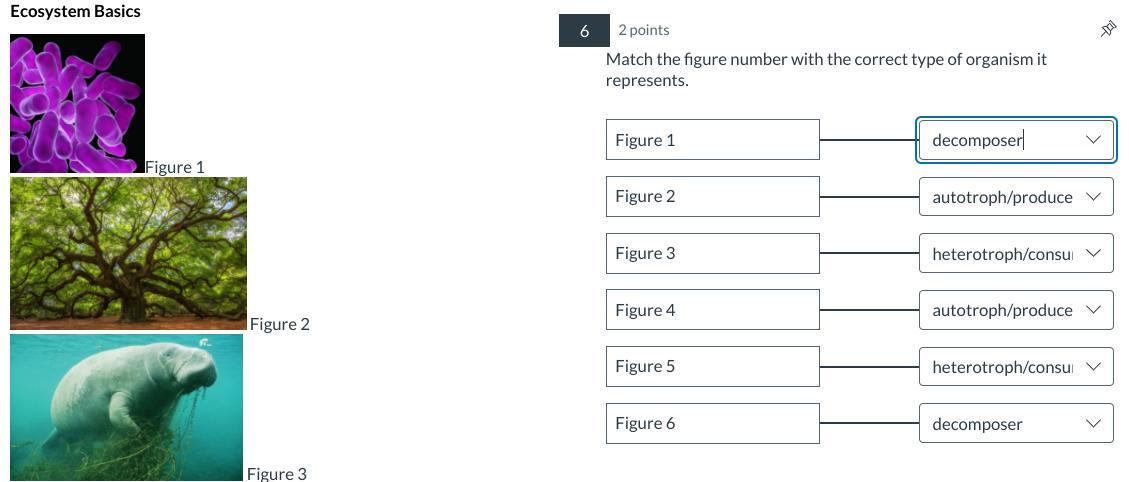Pin question 6 with the pushpin icon
Screen dimensions: 1129x482
coord(1108,29)
